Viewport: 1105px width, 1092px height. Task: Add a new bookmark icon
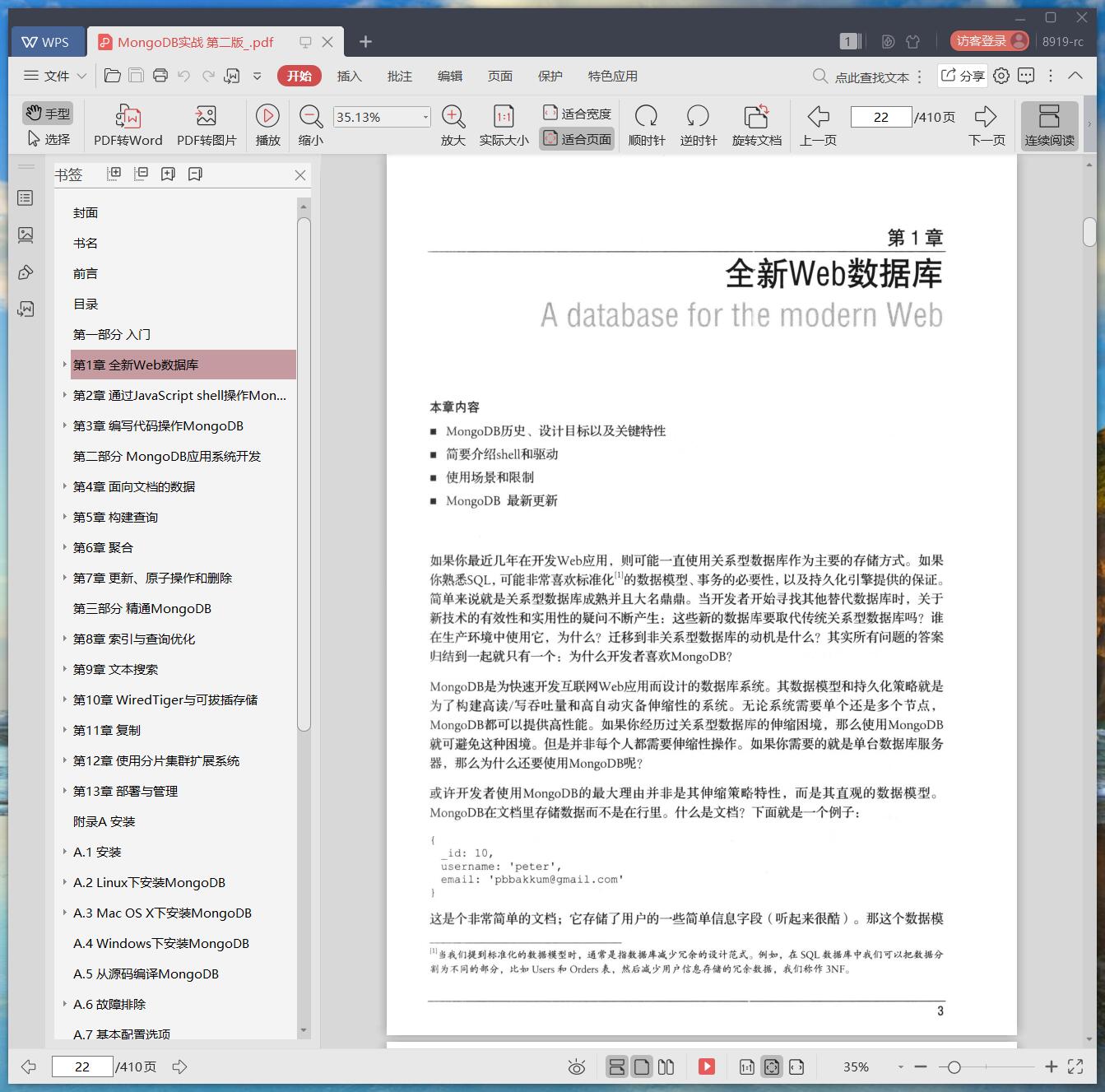tap(168, 174)
